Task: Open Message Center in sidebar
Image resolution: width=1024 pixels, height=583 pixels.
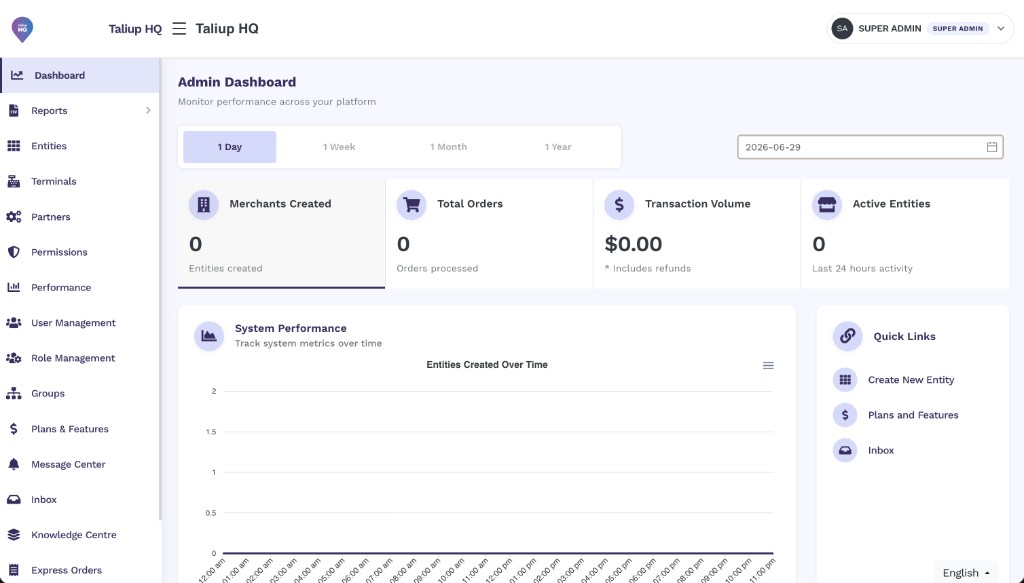Action: click(80, 464)
